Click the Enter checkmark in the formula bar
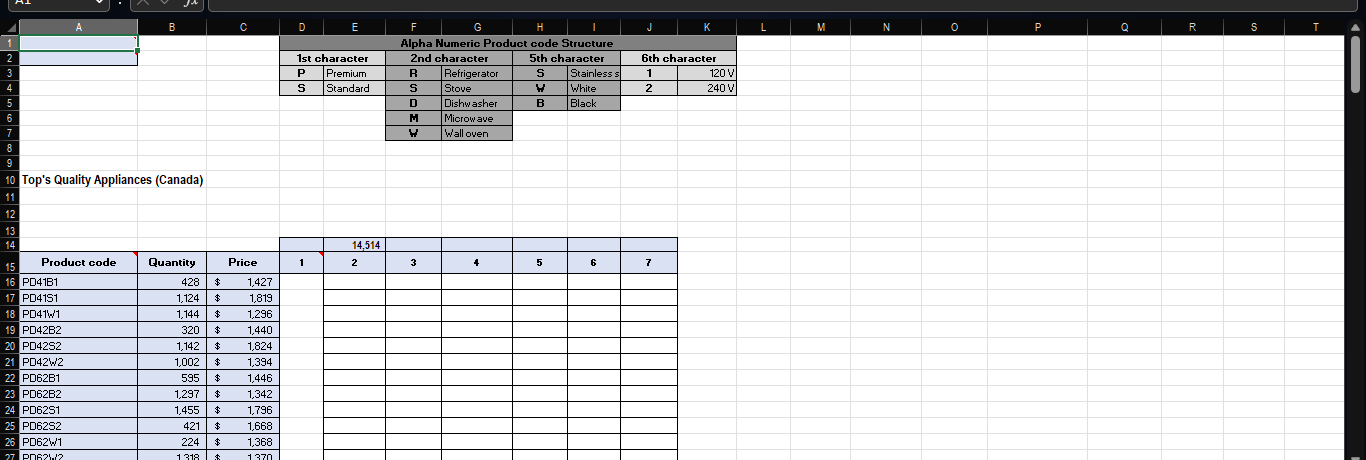 pos(167,4)
